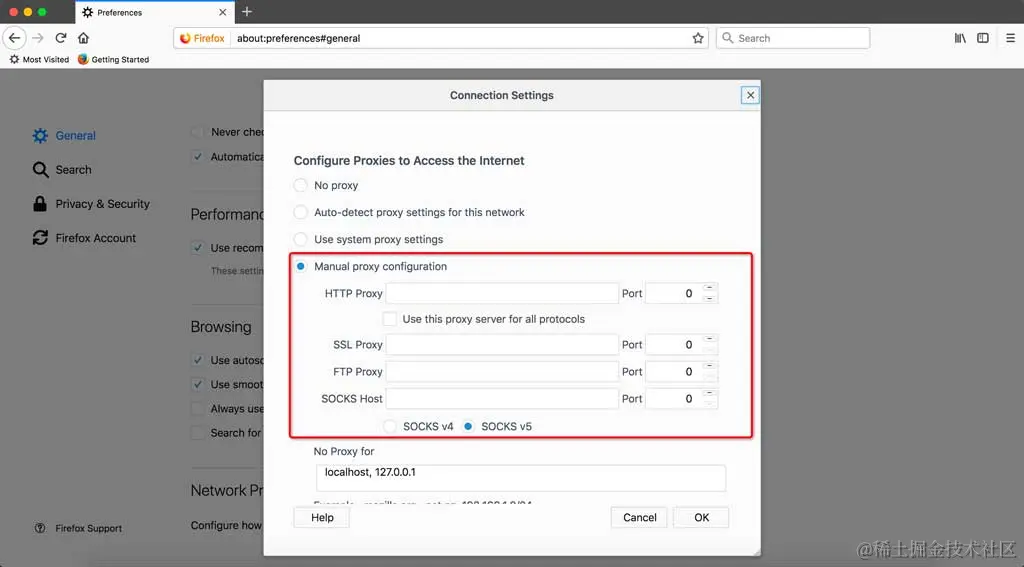Check Use this proxy server for all protocols

[390, 319]
